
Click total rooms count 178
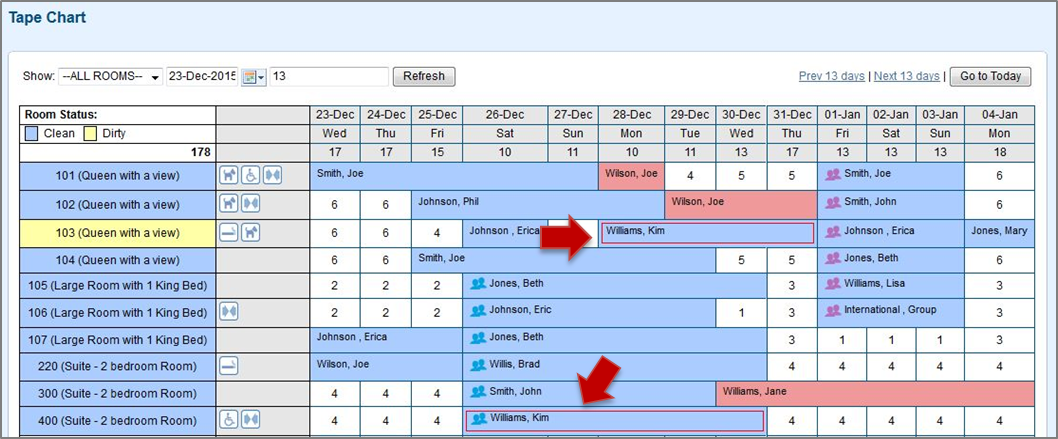click(x=200, y=152)
